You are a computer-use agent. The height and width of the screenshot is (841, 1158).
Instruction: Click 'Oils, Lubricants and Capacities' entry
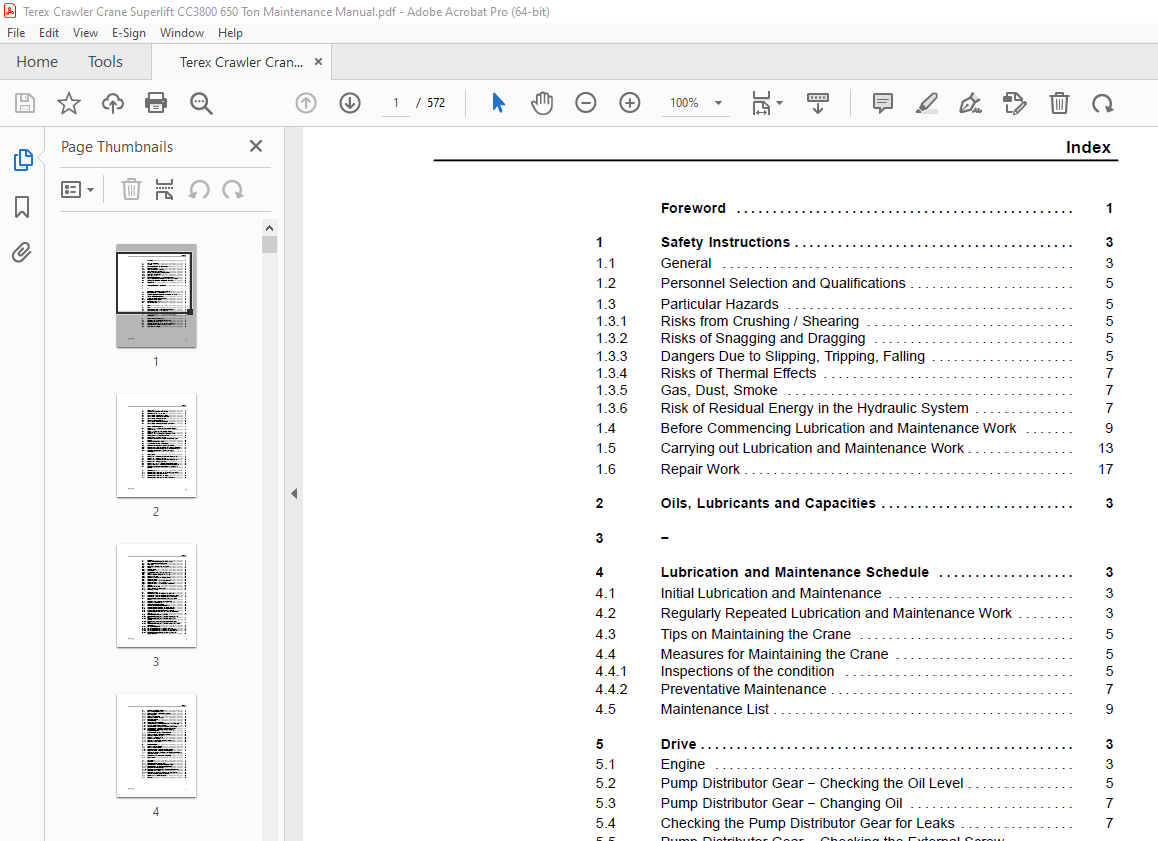(x=768, y=503)
